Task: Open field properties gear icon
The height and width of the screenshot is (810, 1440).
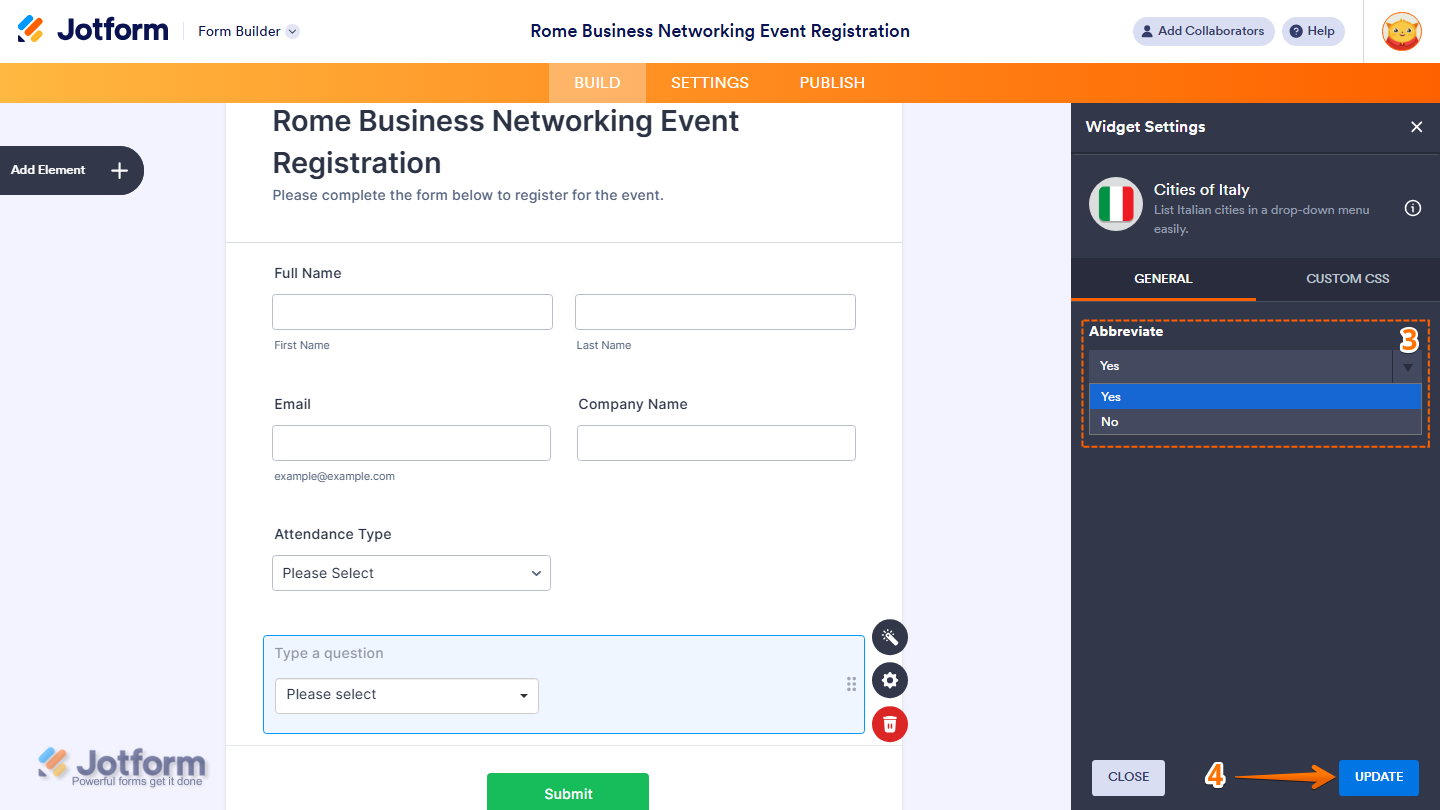Action: [890, 681]
